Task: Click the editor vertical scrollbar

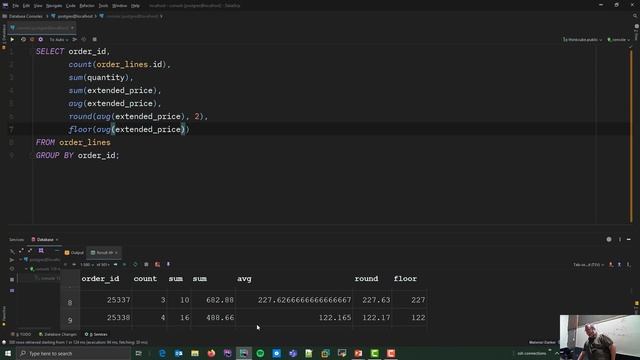Action: (x=631, y=135)
